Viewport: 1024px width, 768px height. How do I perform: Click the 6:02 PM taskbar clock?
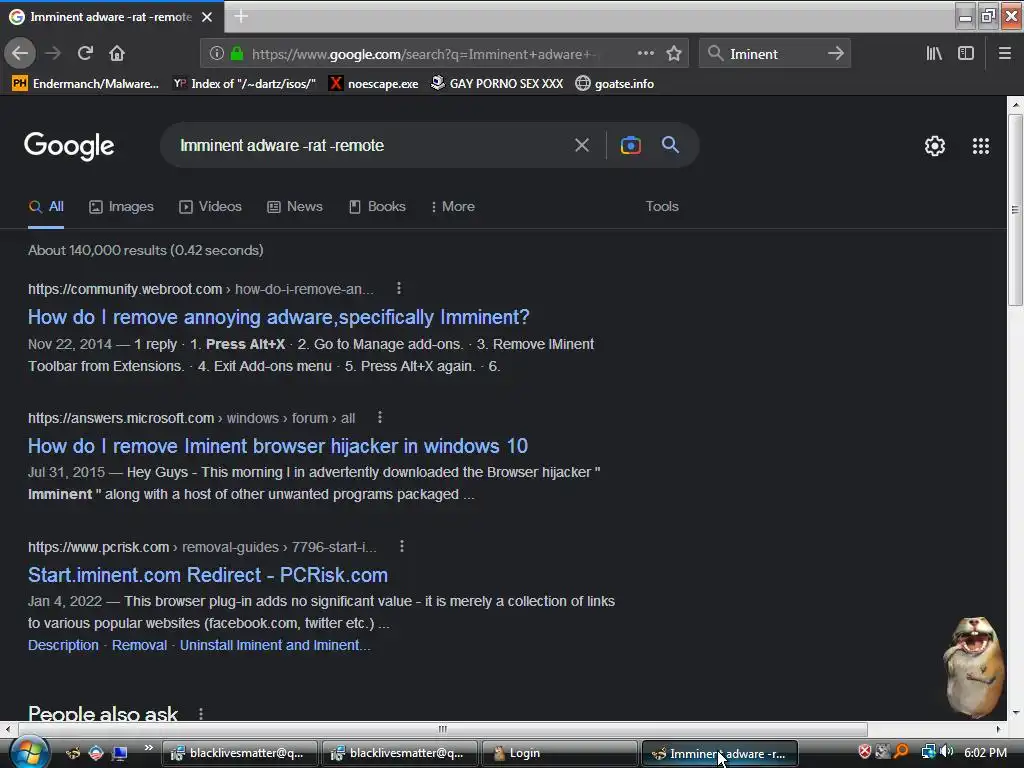coord(985,752)
